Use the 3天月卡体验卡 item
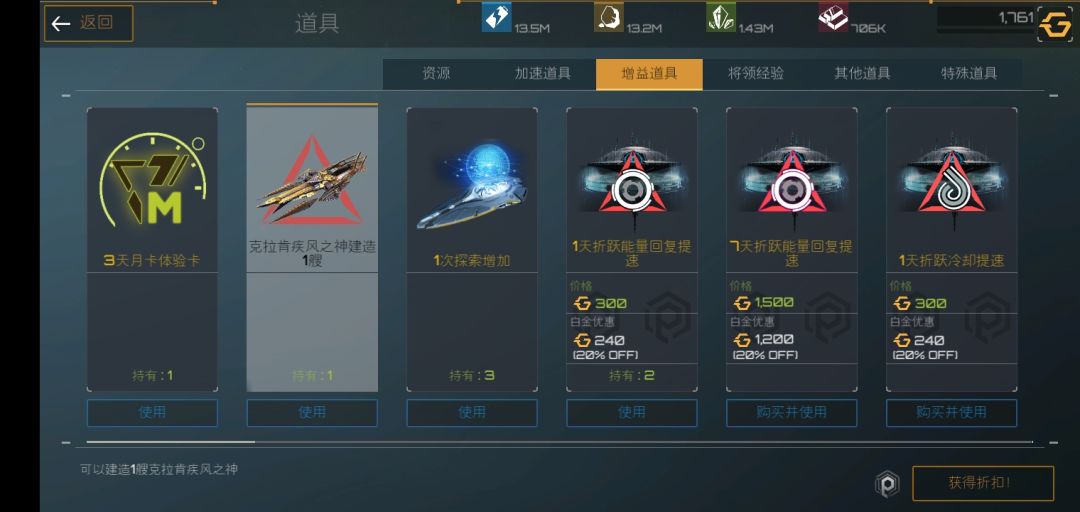The height and width of the screenshot is (512, 1080). 152,413
